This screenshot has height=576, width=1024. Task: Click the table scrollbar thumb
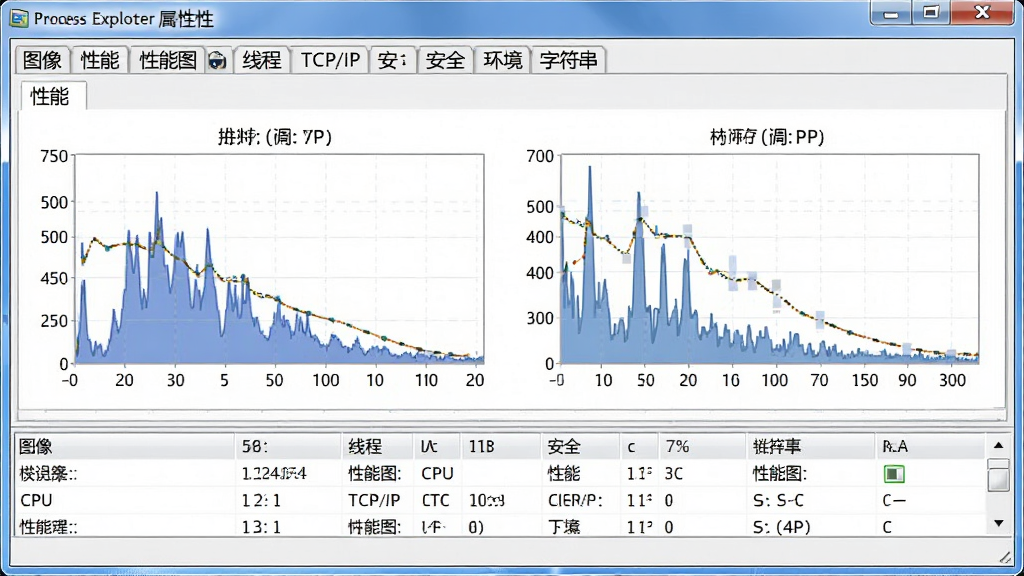pyautogui.click(x=998, y=475)
